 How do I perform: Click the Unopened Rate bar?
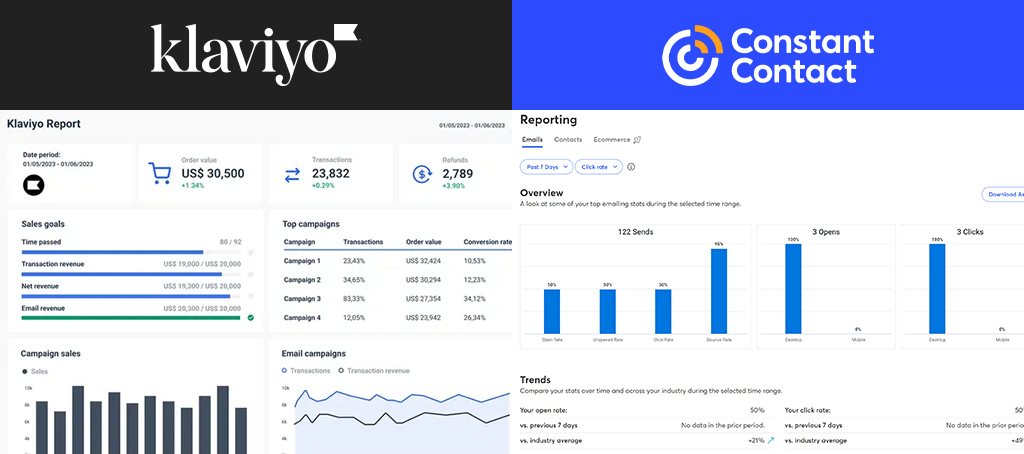(607, 312)
